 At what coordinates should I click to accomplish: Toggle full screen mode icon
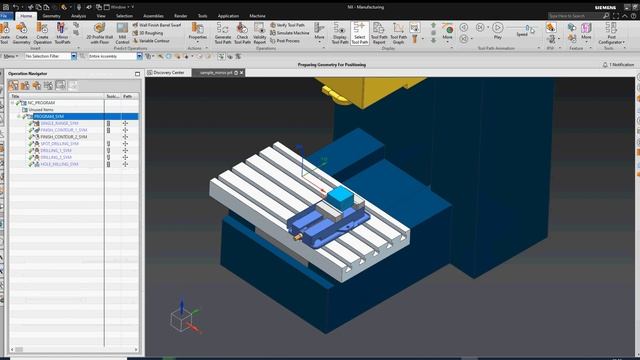616,16
